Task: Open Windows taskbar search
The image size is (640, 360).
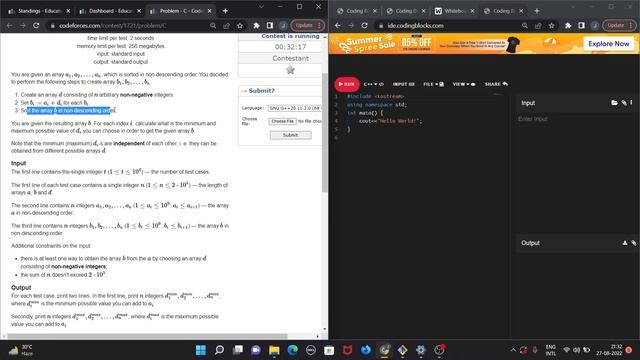Action: pyautogui.click(x=219, y=350)
